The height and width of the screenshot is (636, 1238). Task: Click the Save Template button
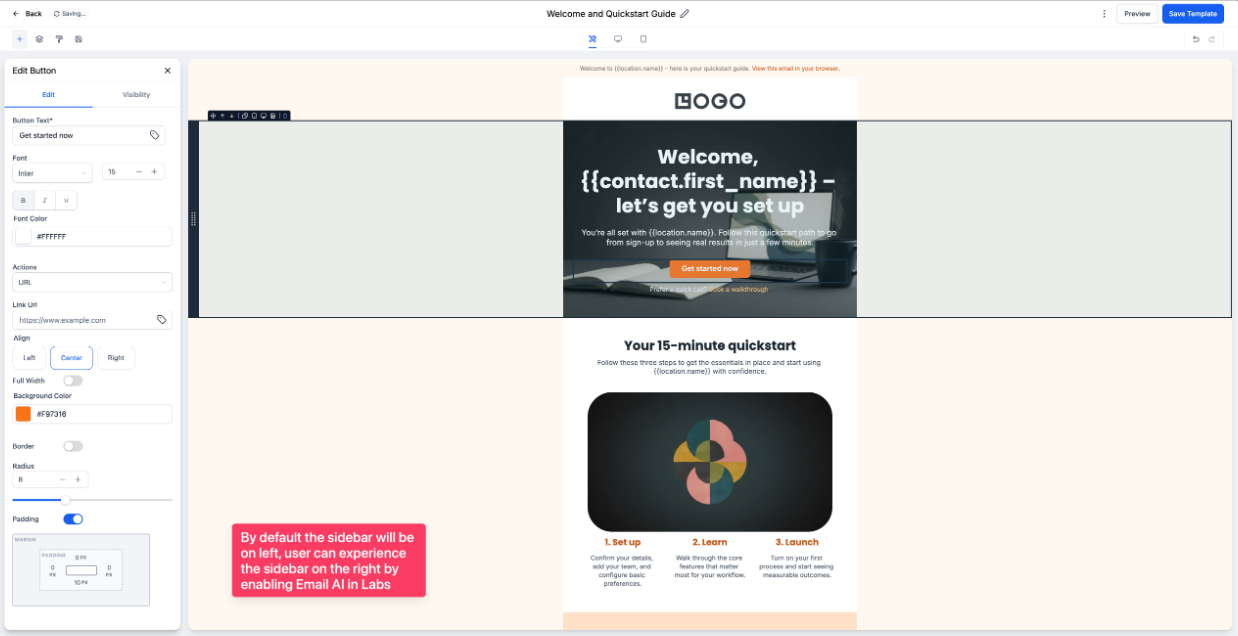pos(1192,14)
